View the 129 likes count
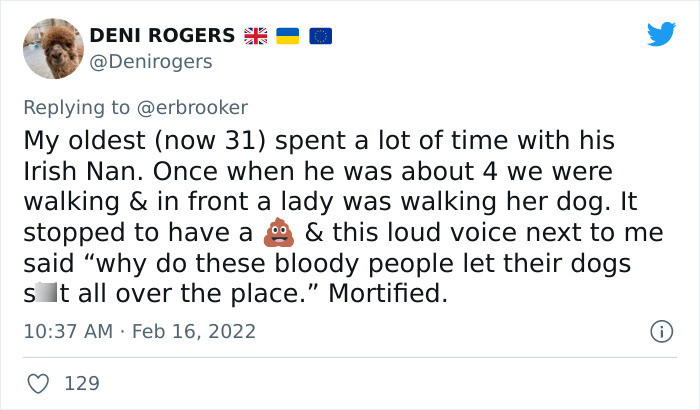 point(83,382)
